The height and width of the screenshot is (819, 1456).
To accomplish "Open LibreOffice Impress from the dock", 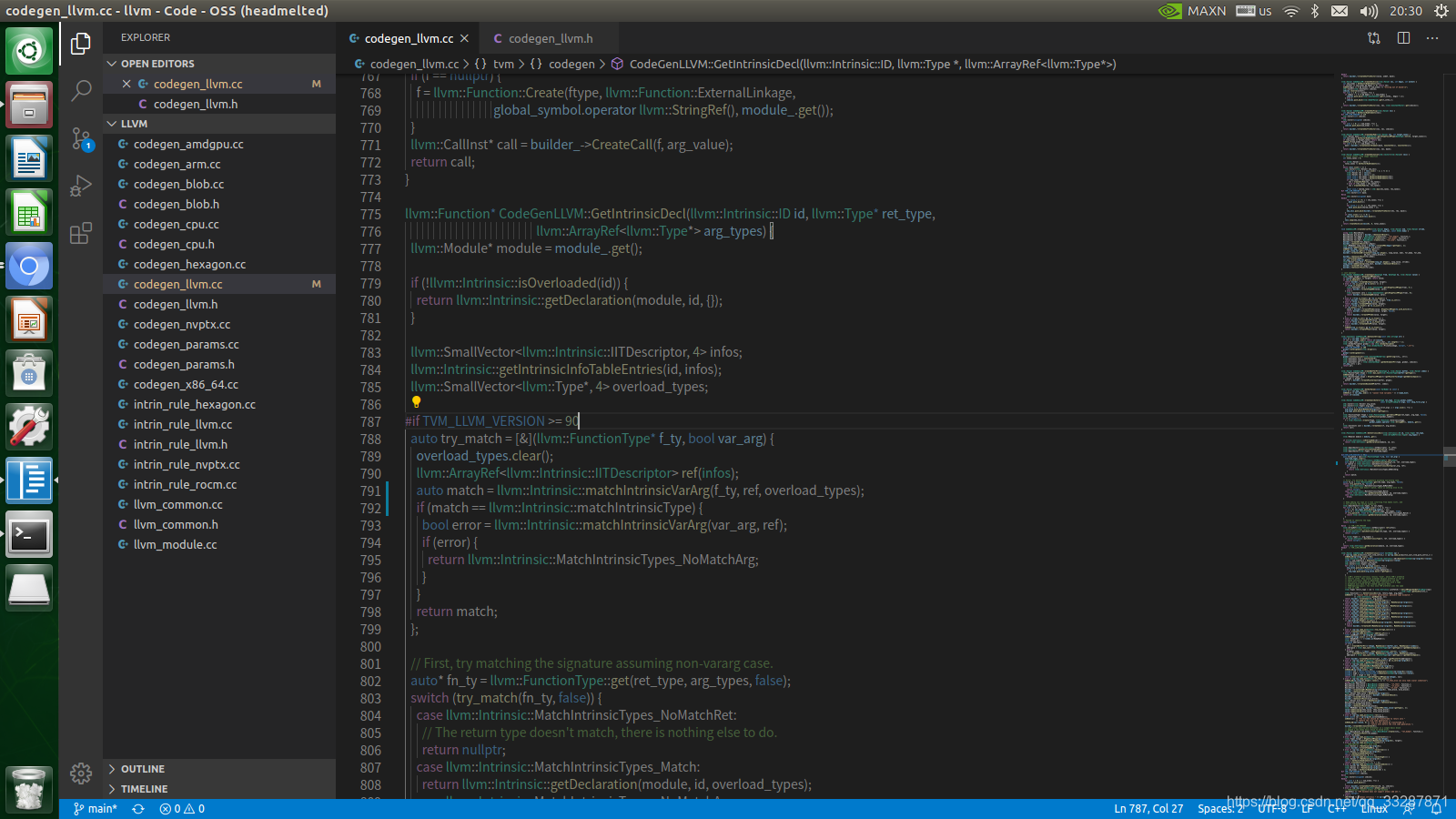I will (29, 319).
